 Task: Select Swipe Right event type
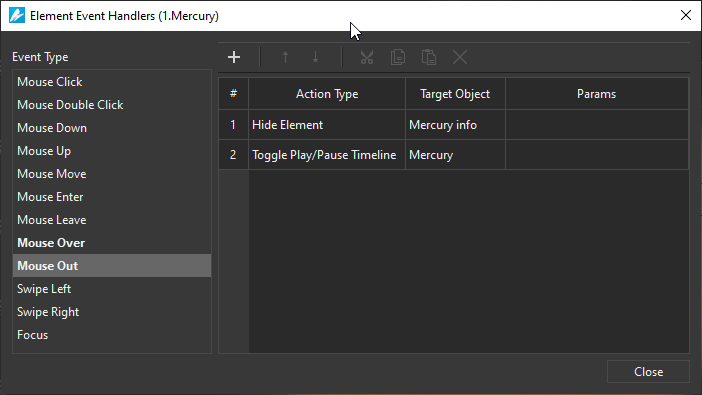point(112,312)
